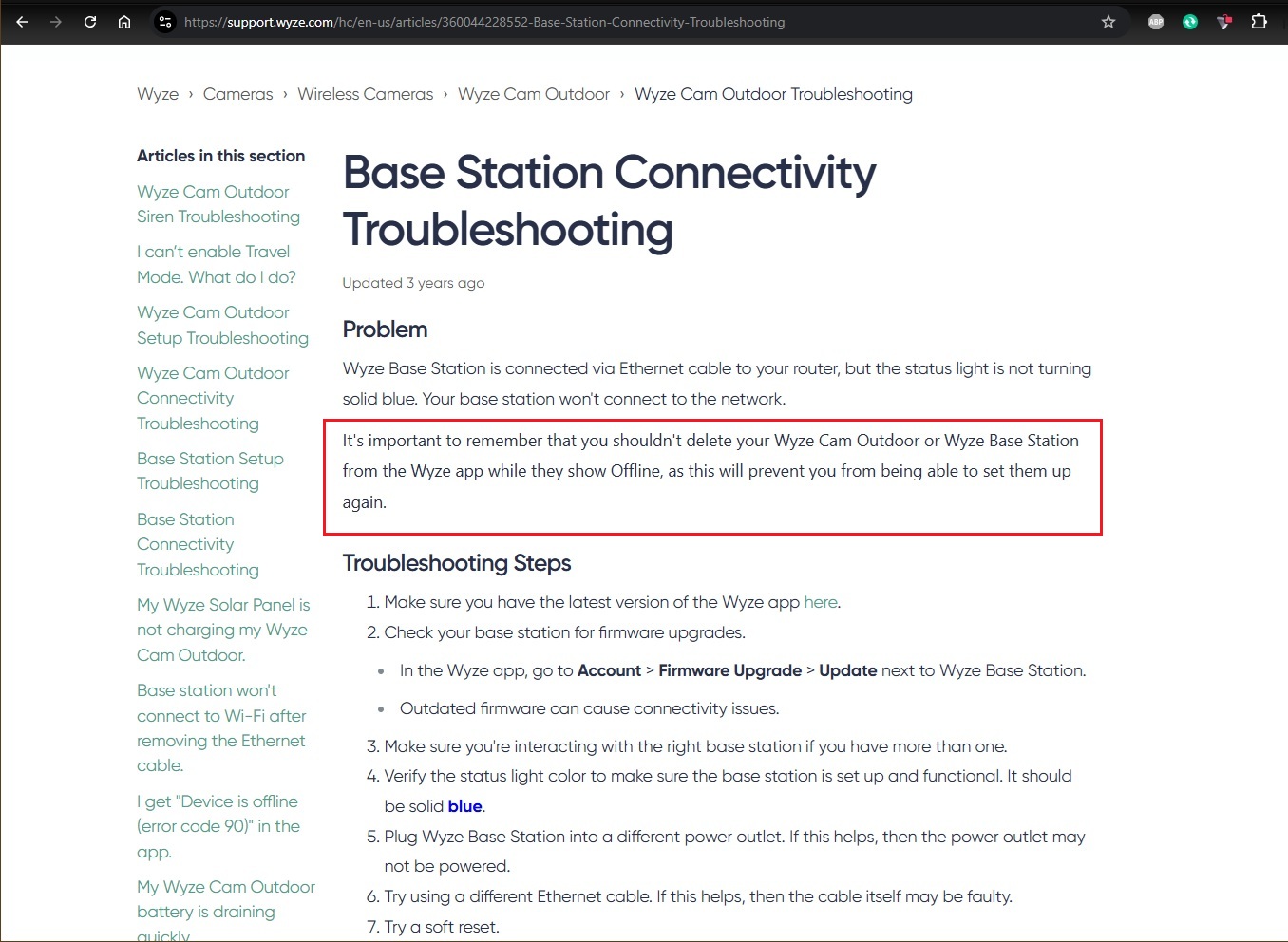
Task: Open 'Device is offline (error code 90)' article
Action: click(218, 826)
